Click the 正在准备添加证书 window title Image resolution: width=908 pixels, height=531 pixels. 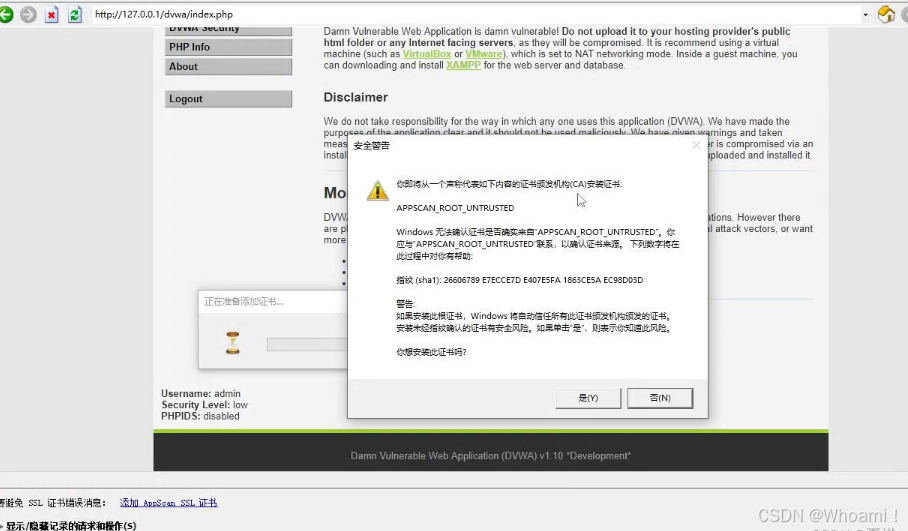[244, 302]
